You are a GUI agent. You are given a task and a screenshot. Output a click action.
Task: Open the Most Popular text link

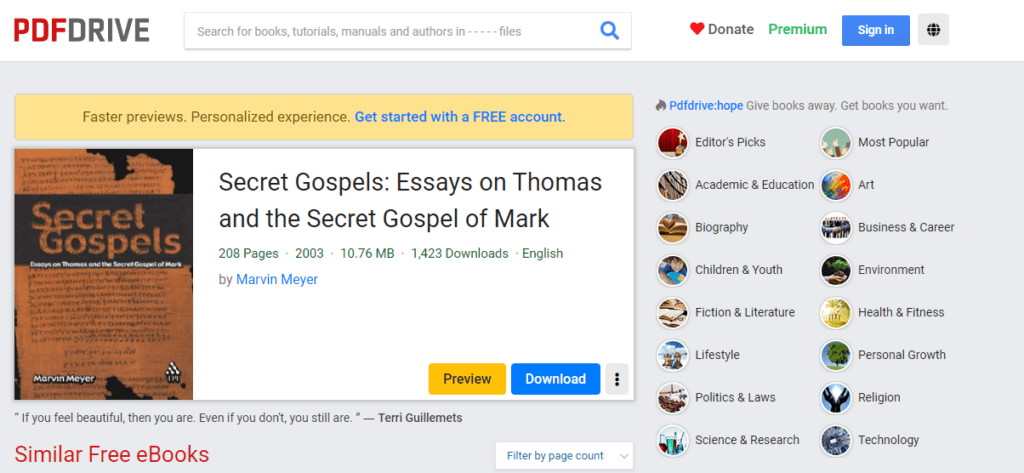[893, 142]
